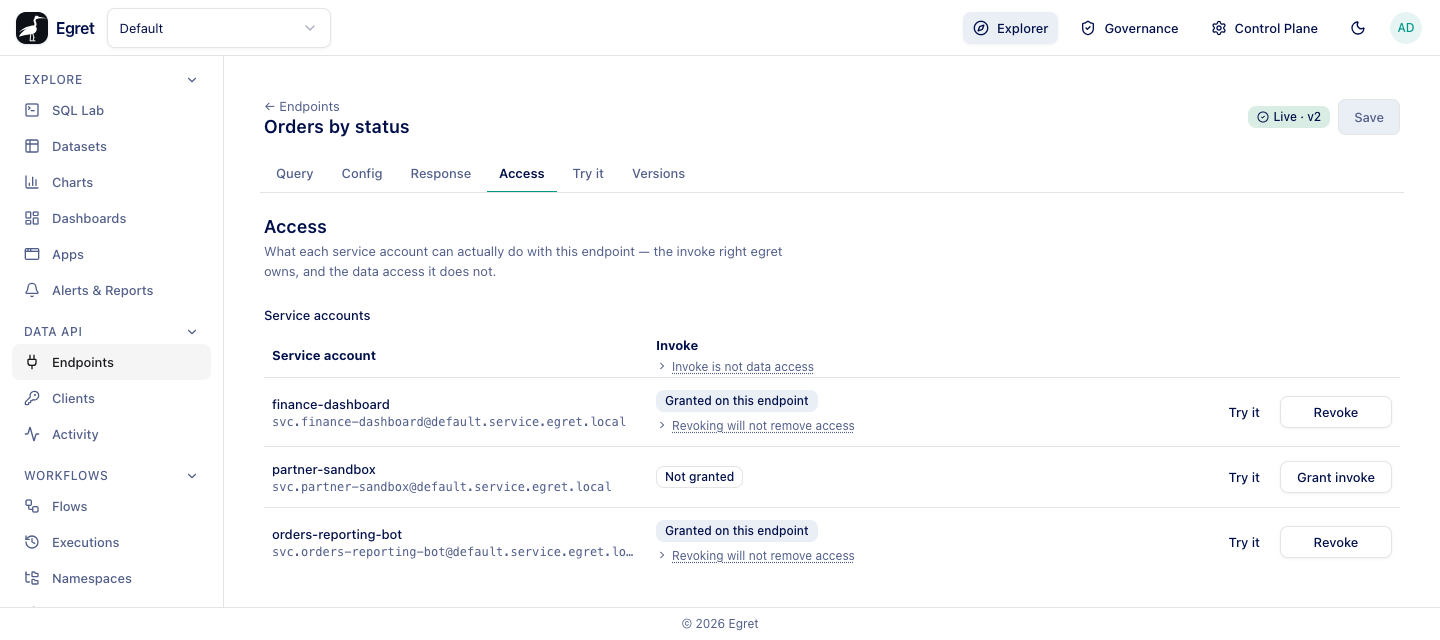Click the Dashboards grid icon
This screenshot has width=1440, height=640.
pos(32,218)
